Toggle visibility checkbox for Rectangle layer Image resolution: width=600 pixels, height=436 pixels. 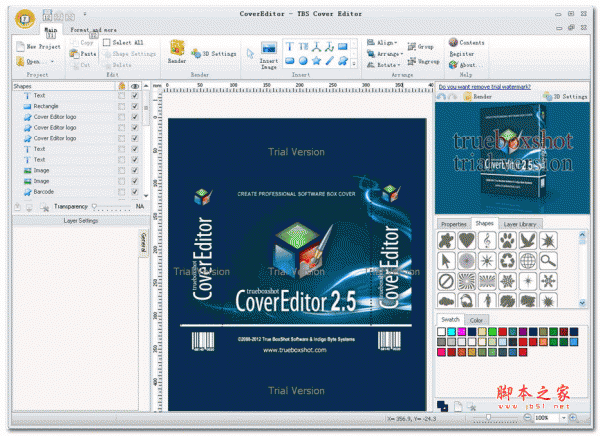[x=135, y=106]
